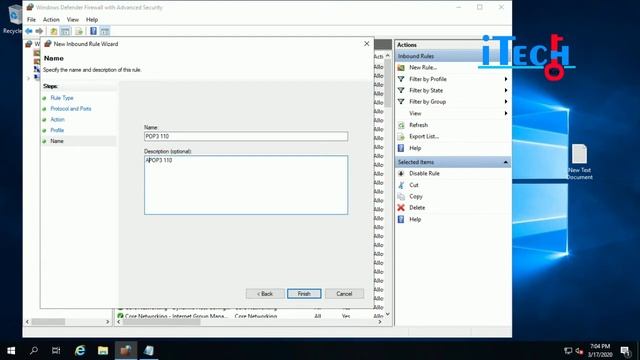Click the blue Help toolbar icon
This screenshot has width=640, height=360.
[x=93, y=31]
